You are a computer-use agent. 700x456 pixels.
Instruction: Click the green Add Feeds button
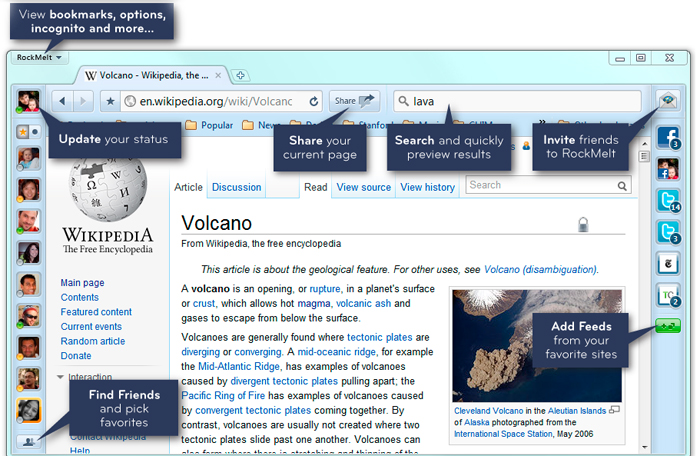click(667, 326)
